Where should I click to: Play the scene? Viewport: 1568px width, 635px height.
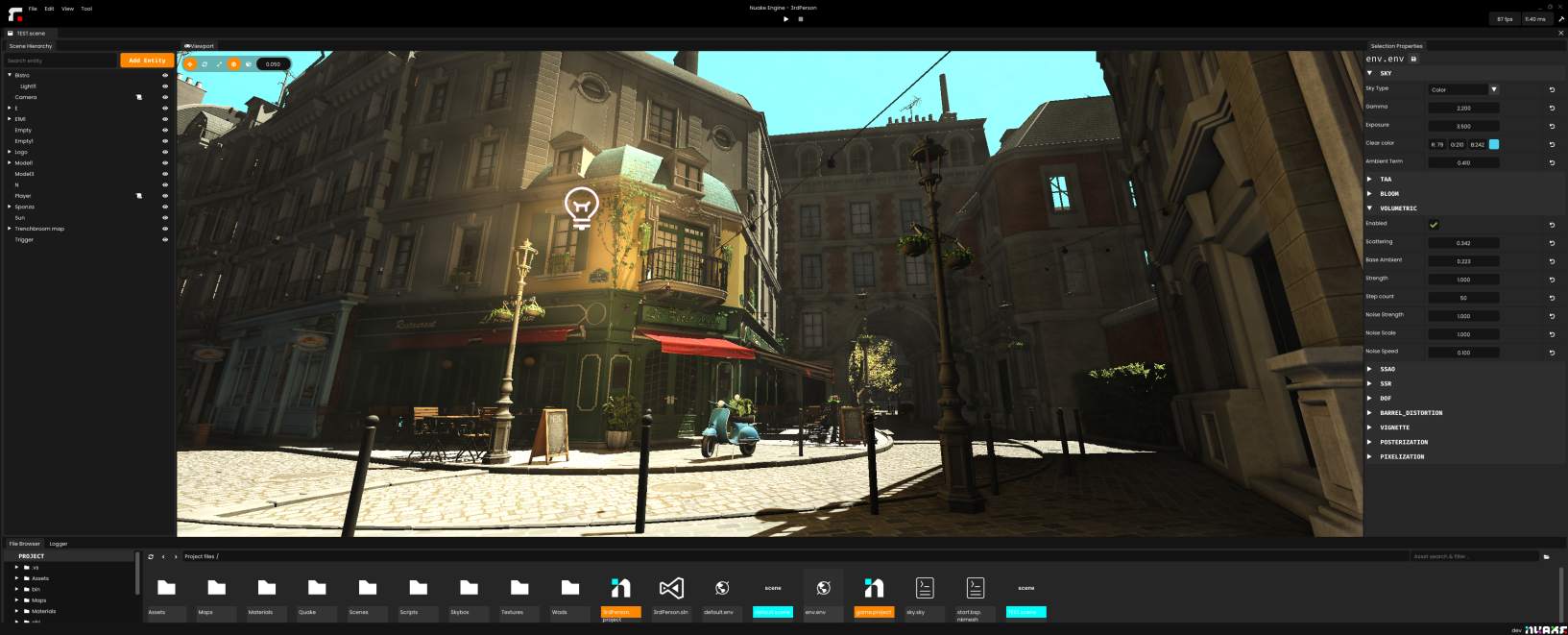[785, 18]
